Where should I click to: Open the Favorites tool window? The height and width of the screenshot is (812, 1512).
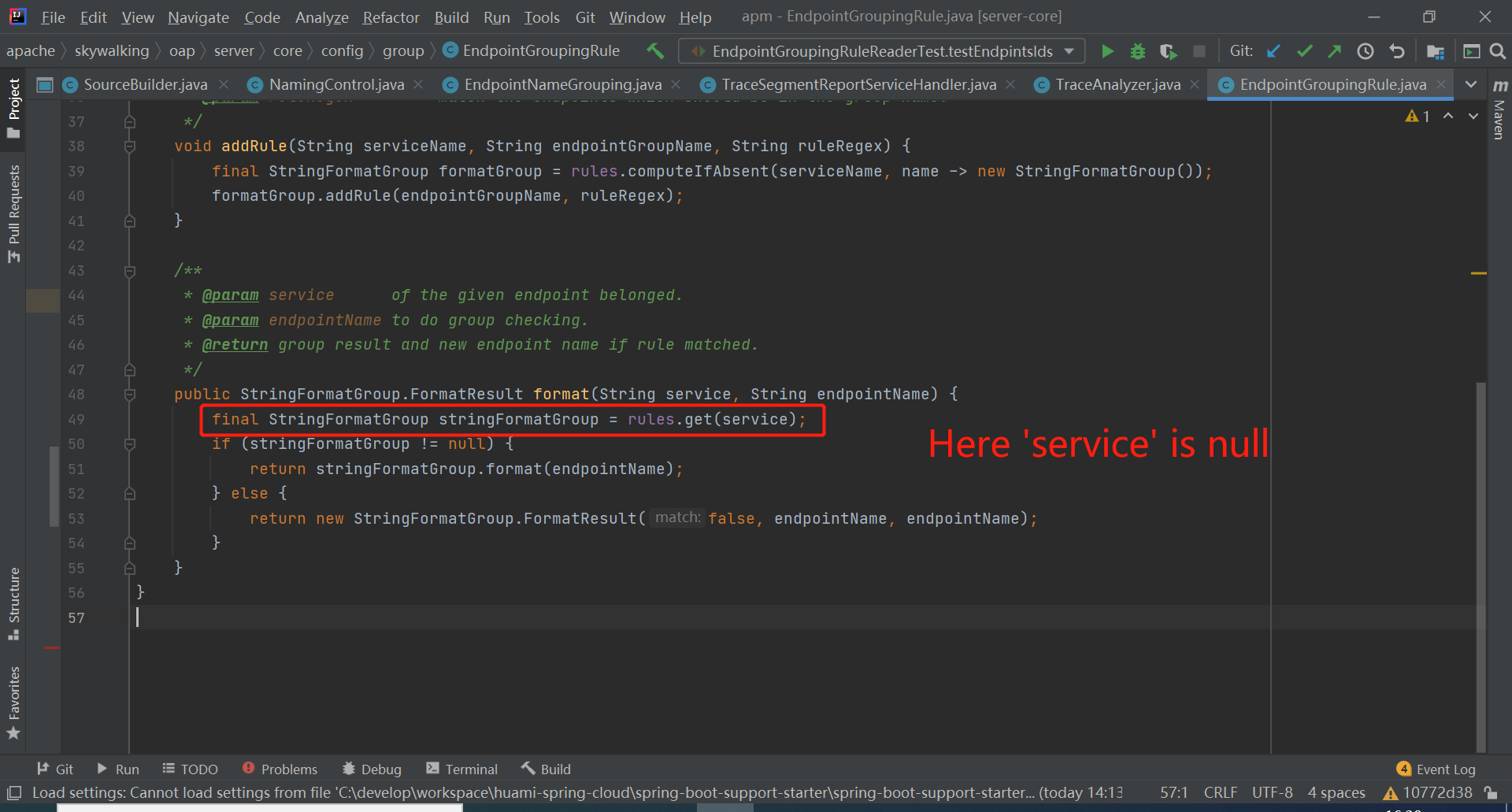(13, 703)
